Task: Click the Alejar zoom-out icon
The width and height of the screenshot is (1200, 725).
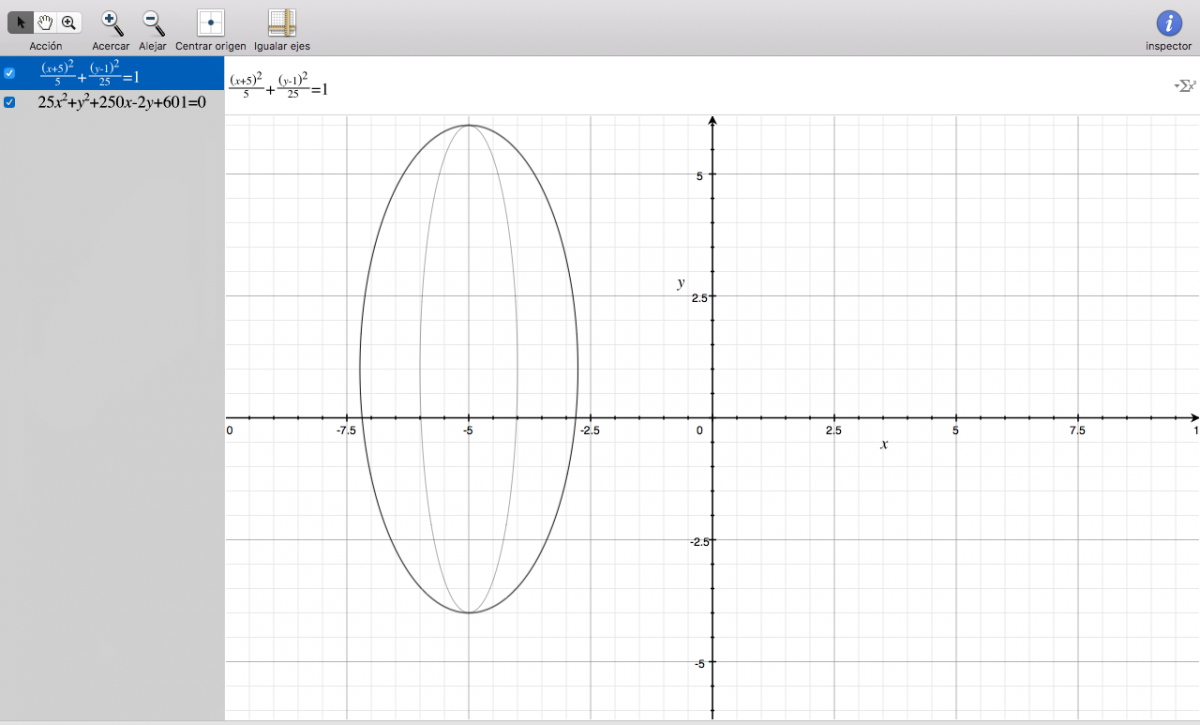Action: coord(152,22)
